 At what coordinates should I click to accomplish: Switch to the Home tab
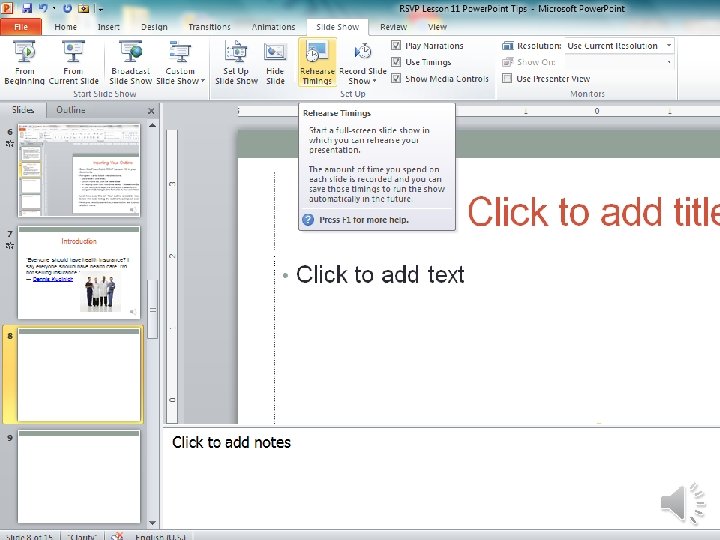[65, 27]
